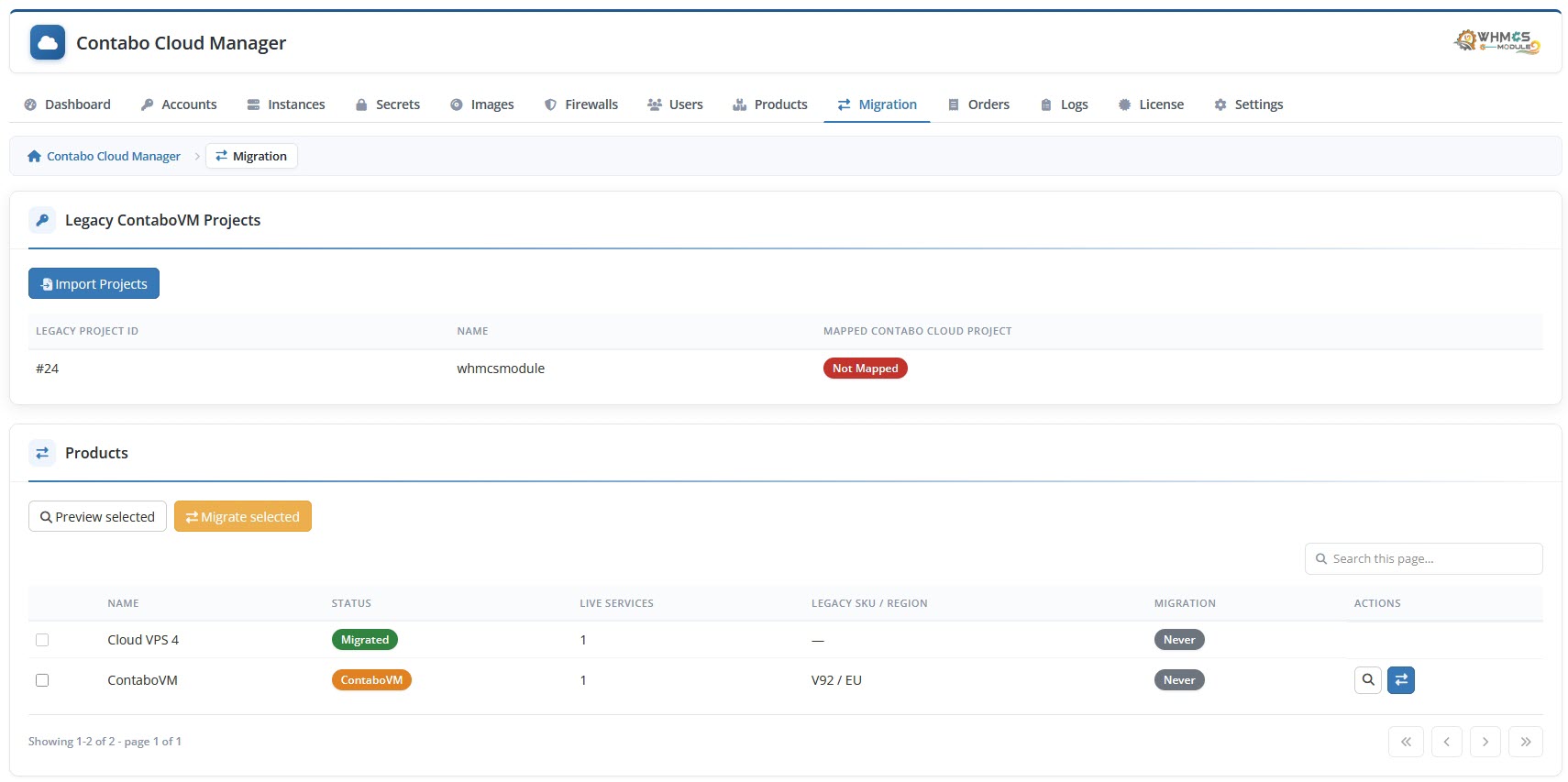This screenshot has height=782, width=1568.
Task: Click the Never badge for Cloud VPS 4
Action: click(1179, 640)
